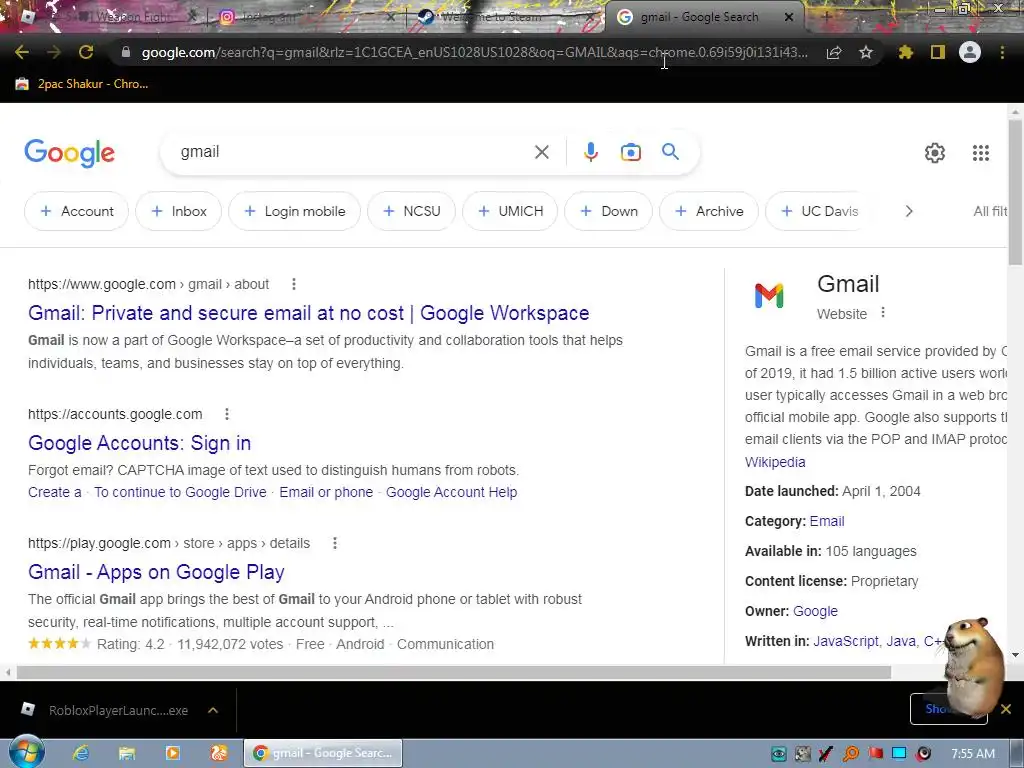
Task: Click the Owner Google link
Action: coord(815,611)
